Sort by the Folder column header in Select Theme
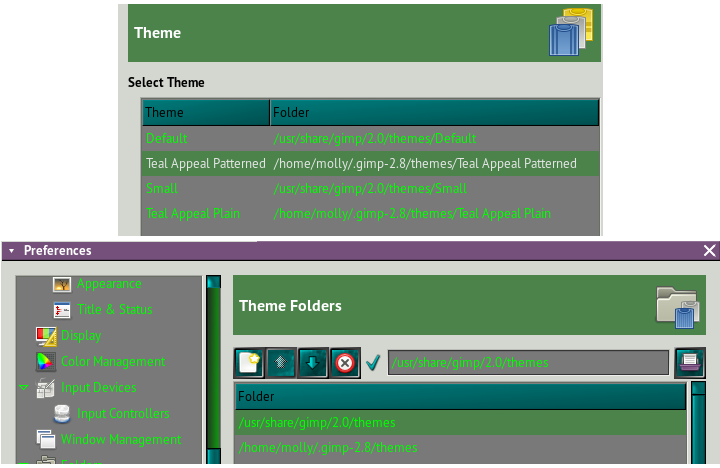 click(x=434, y=113)
